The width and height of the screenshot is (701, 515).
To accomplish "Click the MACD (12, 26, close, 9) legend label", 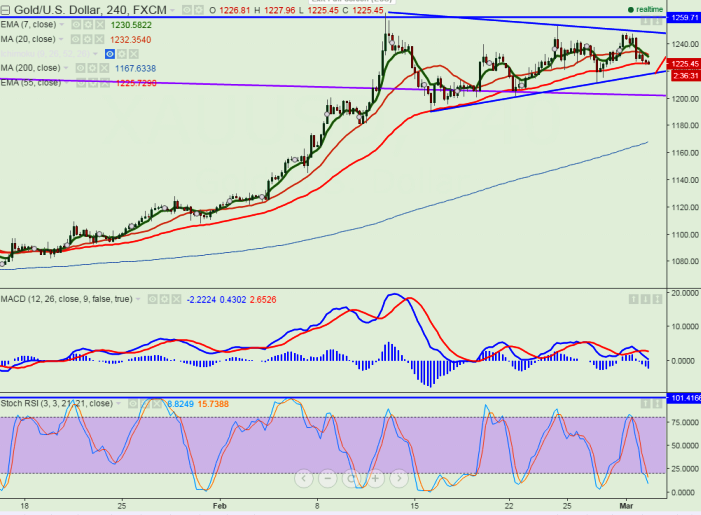I will click(x=67, y=299).
